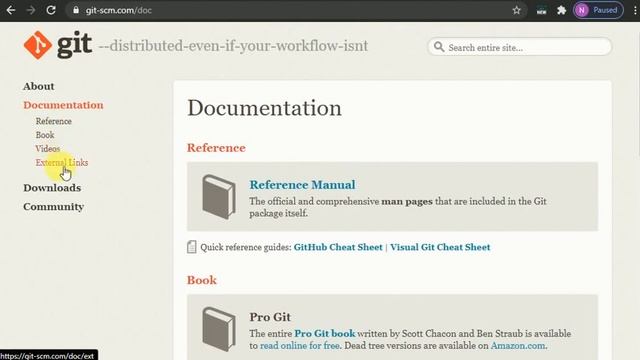
Task: Click the search magnifier icon
Action: click(439, 47)
